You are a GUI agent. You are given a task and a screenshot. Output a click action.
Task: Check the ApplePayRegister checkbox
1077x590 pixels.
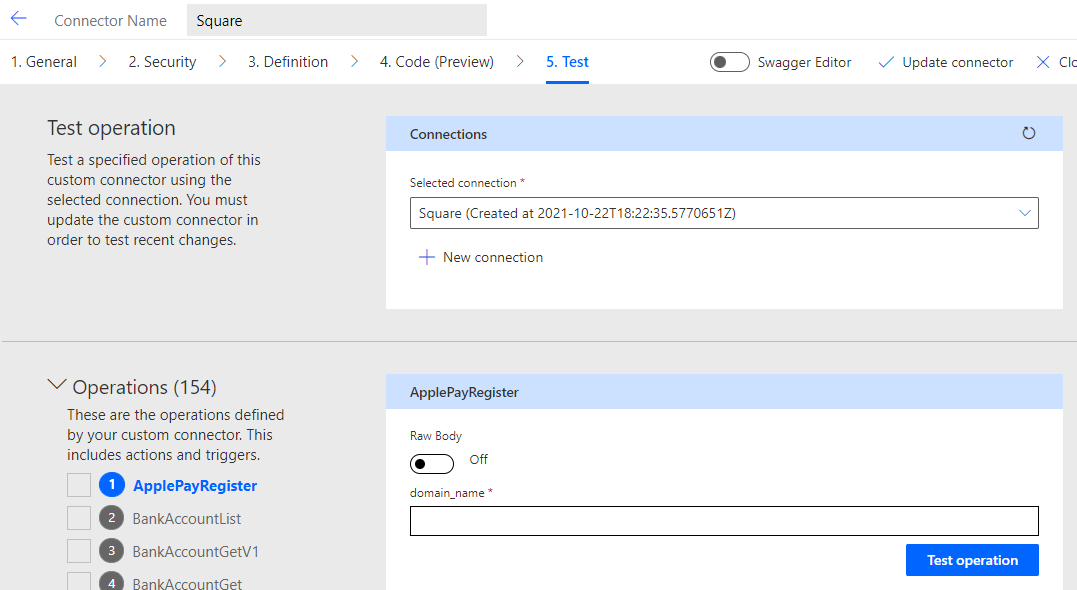coord(79,485)
